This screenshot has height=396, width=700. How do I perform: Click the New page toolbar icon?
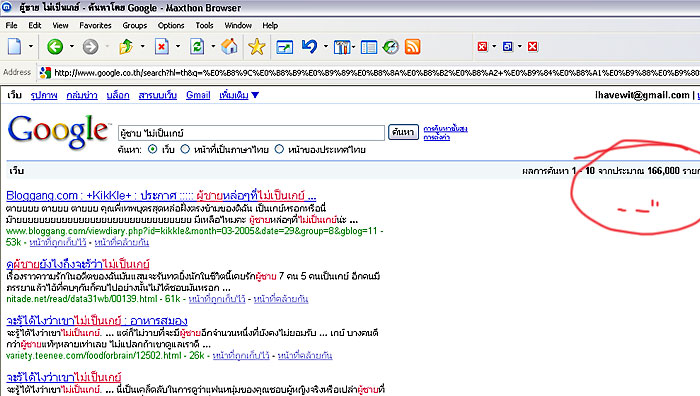point(14,46)
